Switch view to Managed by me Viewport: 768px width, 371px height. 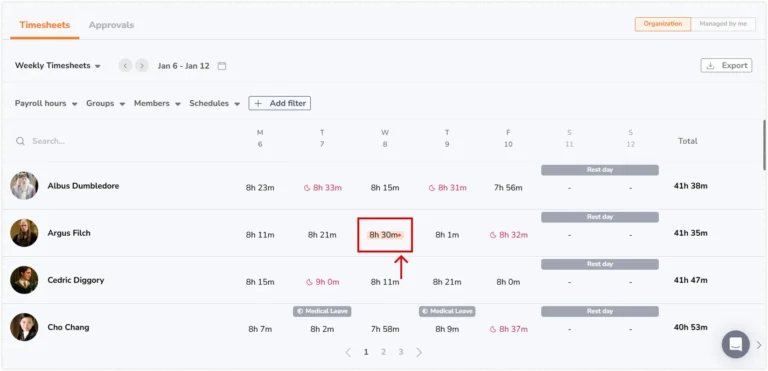pyautogui.click(x=723, y=24)
